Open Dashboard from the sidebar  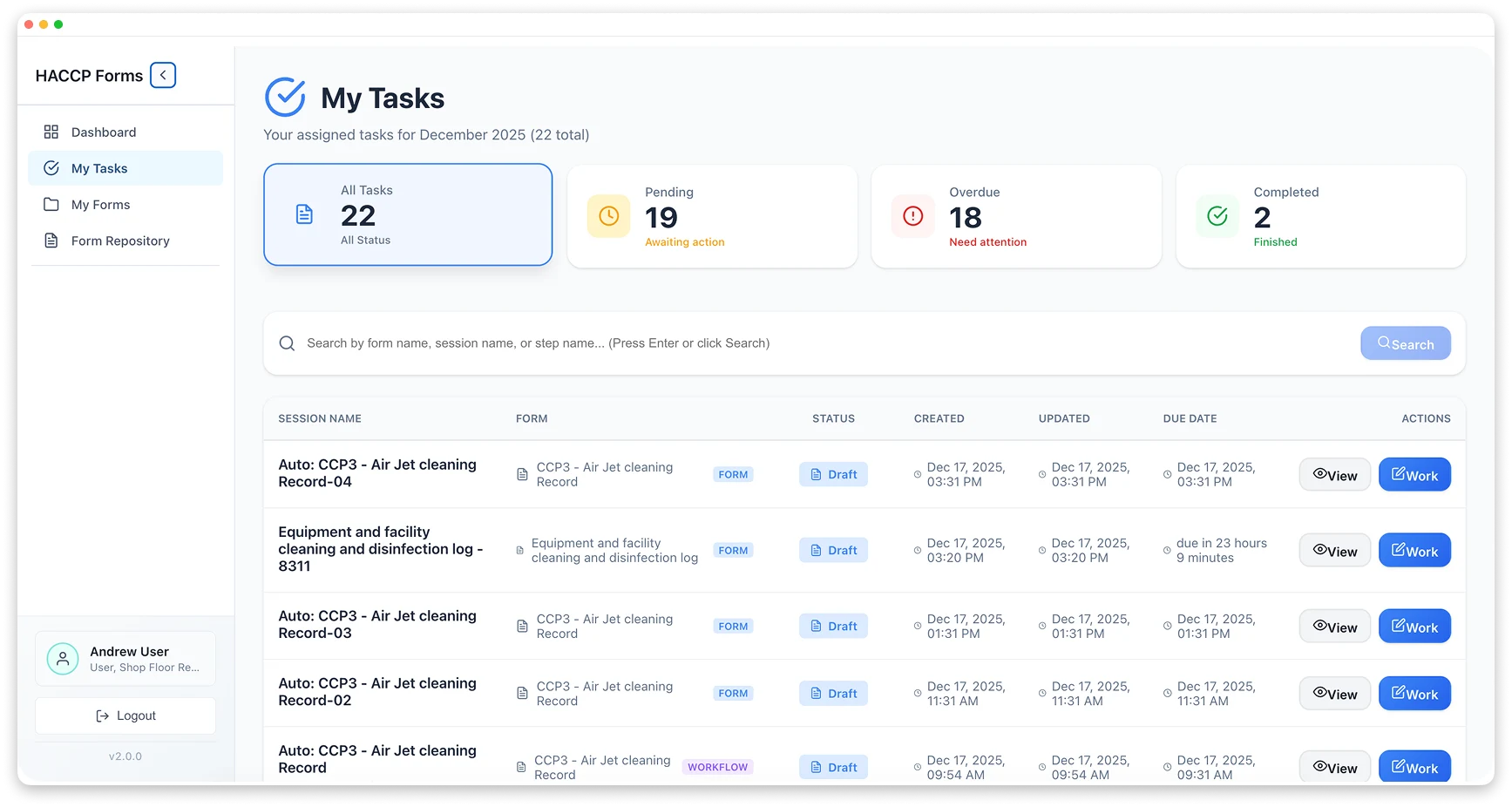[103, 132]
